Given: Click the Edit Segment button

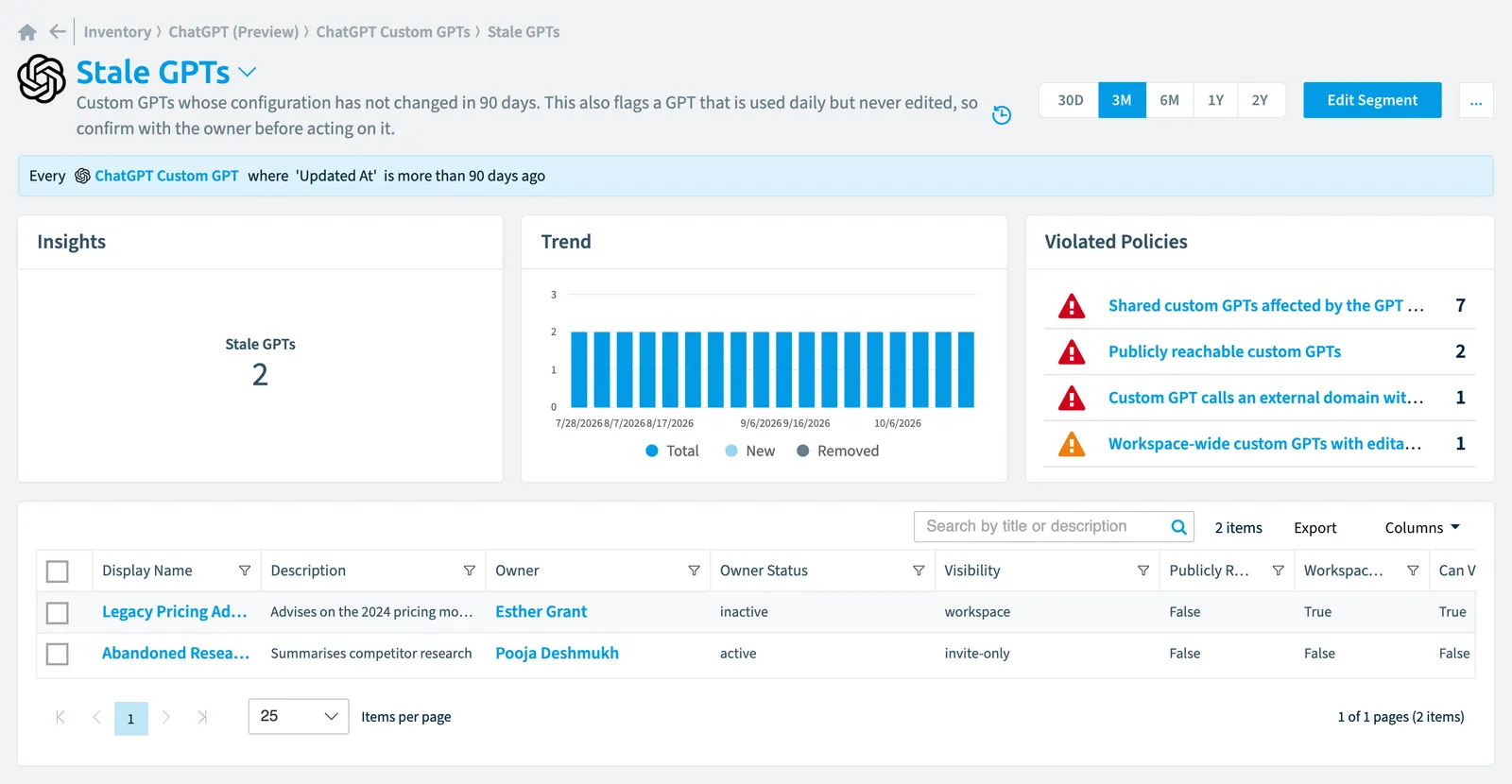Looking at the screenshot, I should [x=1372, y=100].
